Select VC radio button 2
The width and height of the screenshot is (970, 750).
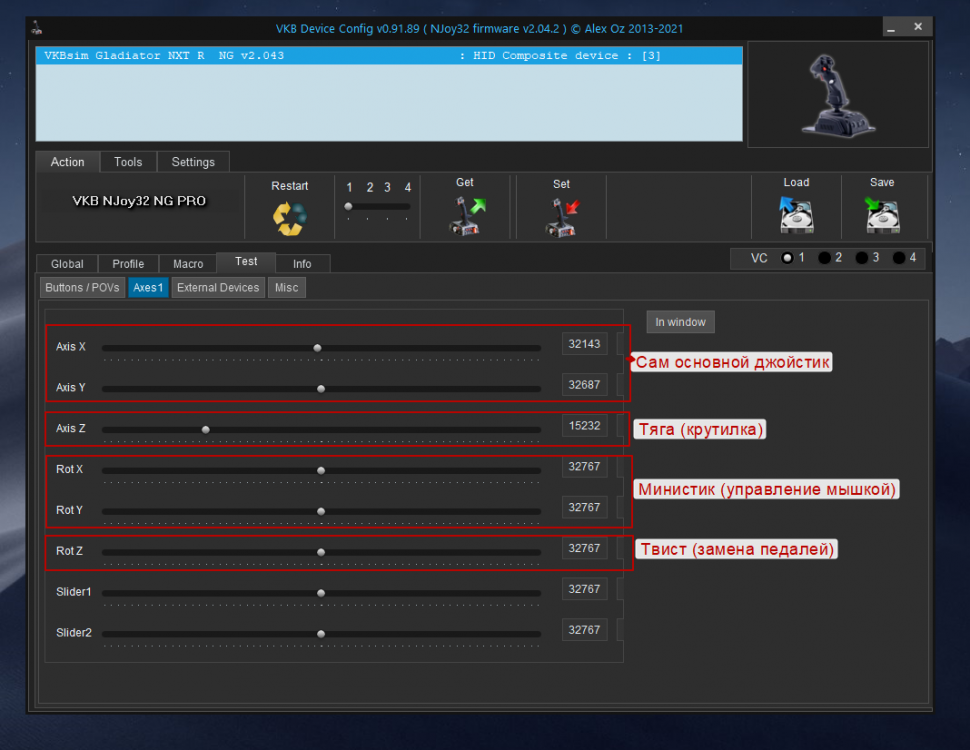tap(825, 258)
